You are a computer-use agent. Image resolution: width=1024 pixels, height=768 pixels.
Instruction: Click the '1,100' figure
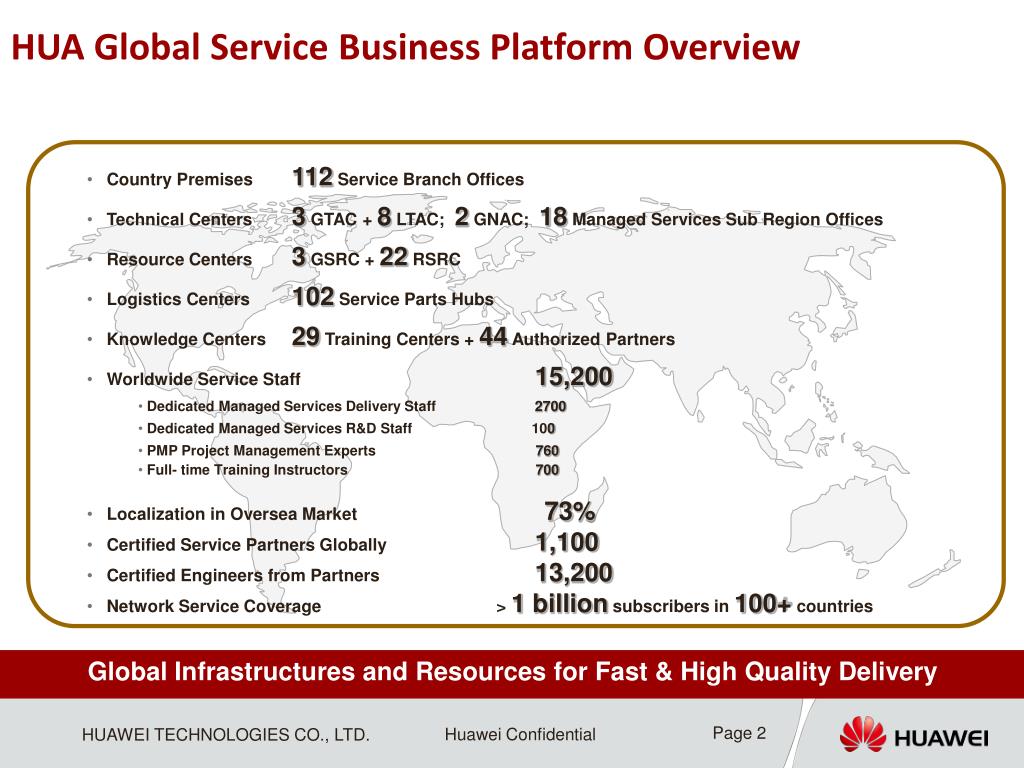point(568,543)
